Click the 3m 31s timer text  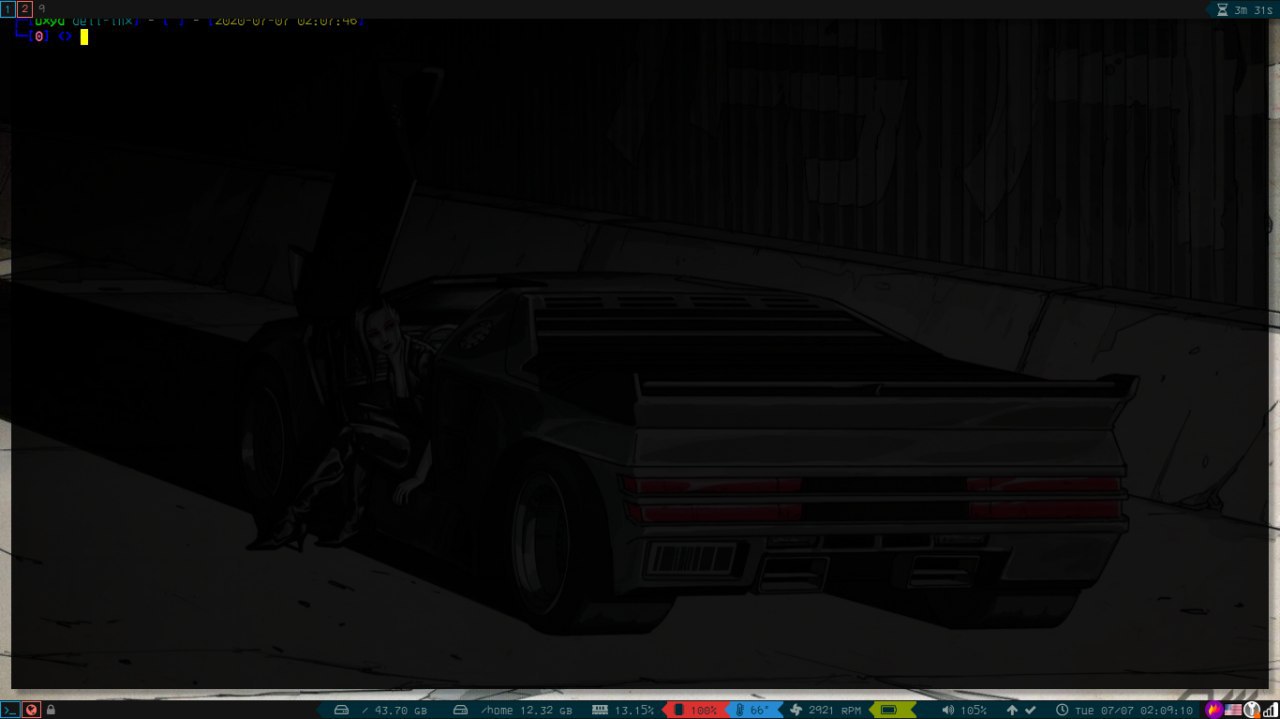(1254, 10)
